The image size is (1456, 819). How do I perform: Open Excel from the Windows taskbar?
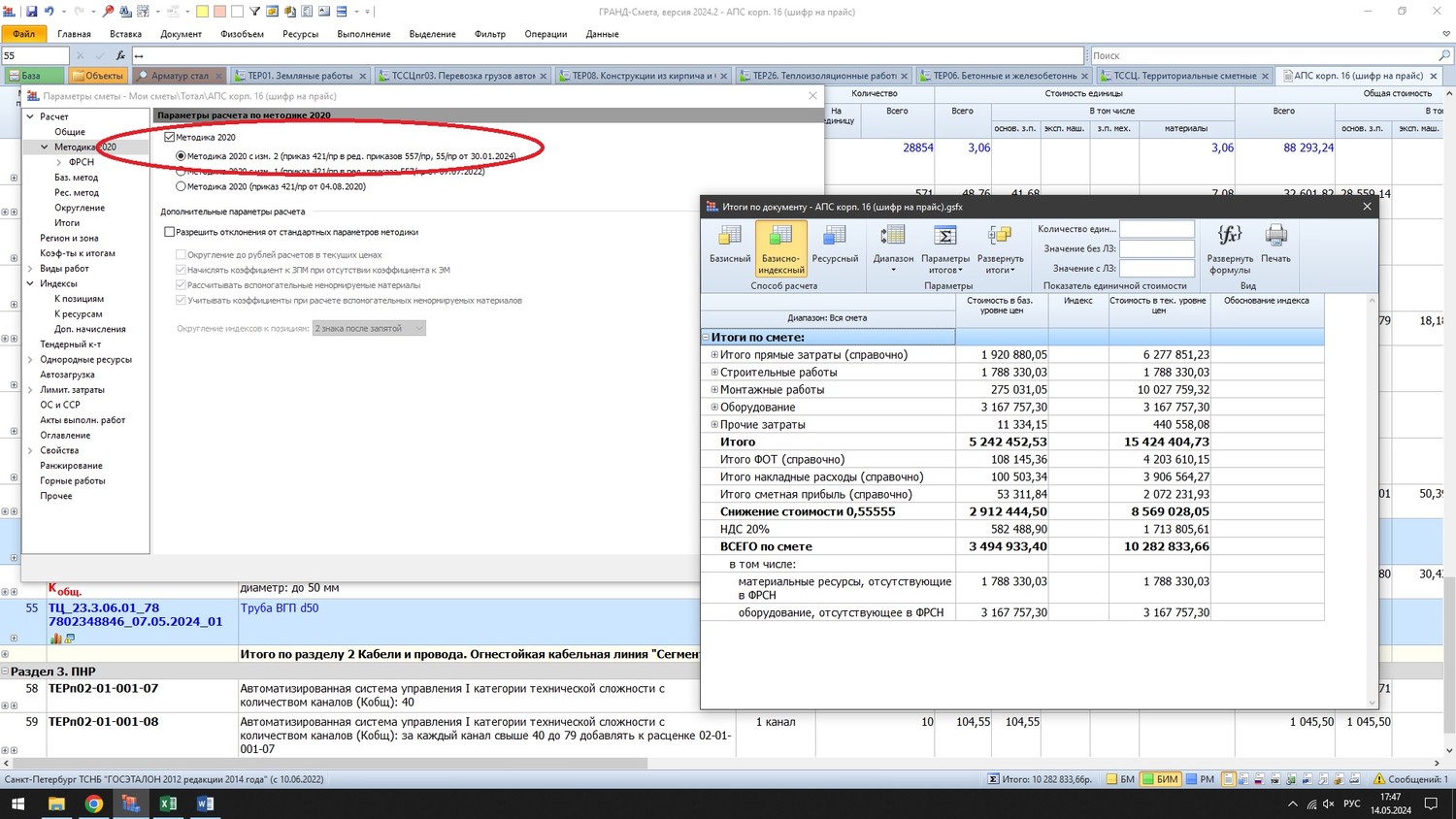[168, 803]
